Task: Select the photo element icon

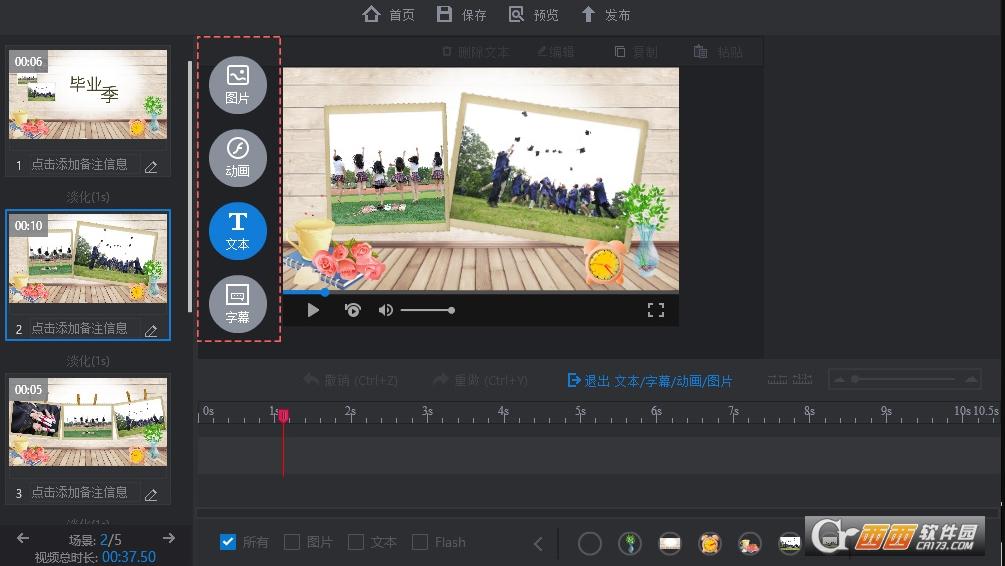Action: [x=790, y=544]
